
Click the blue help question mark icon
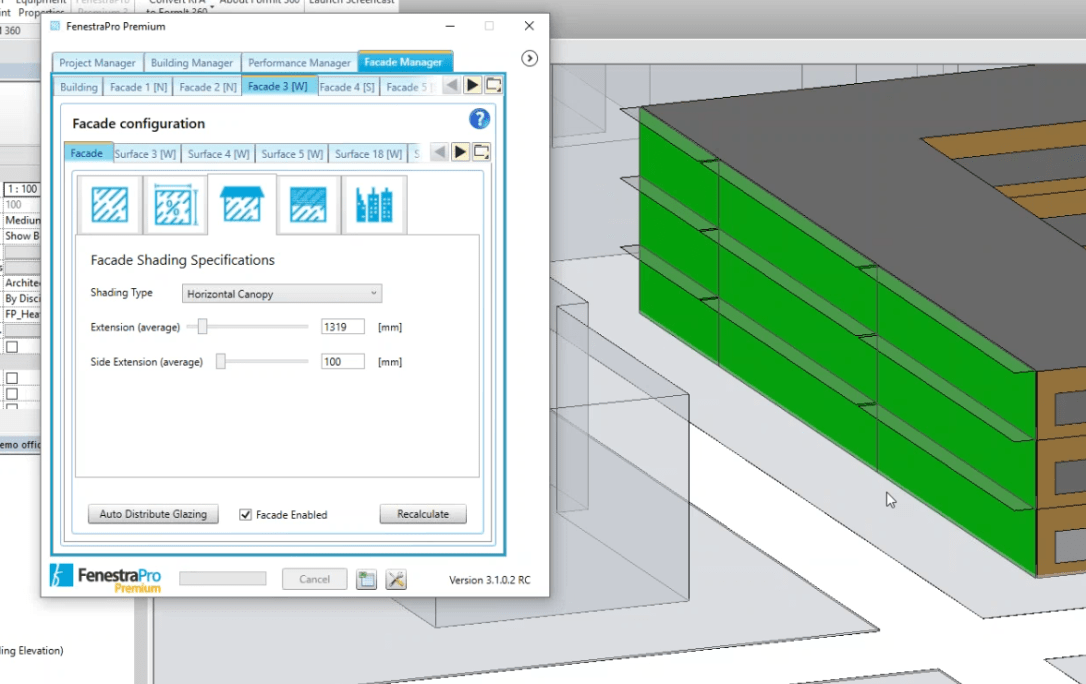[479, 120]
